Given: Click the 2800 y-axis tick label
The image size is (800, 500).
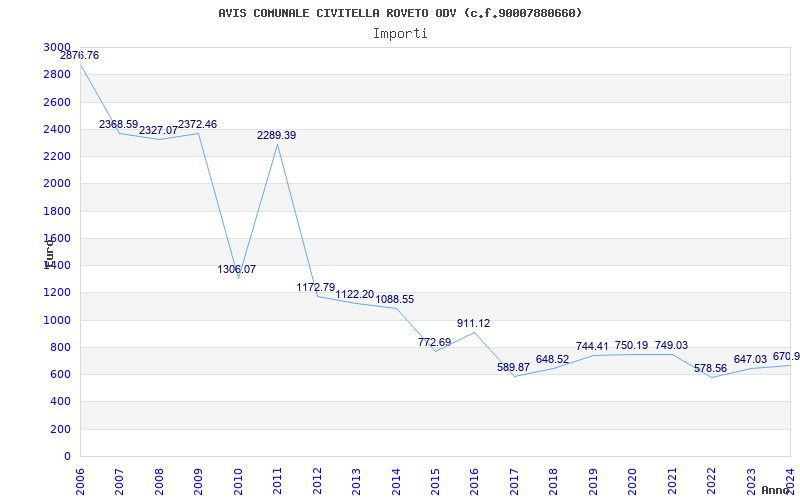Looking at the screenshot, I should [57, 74].
